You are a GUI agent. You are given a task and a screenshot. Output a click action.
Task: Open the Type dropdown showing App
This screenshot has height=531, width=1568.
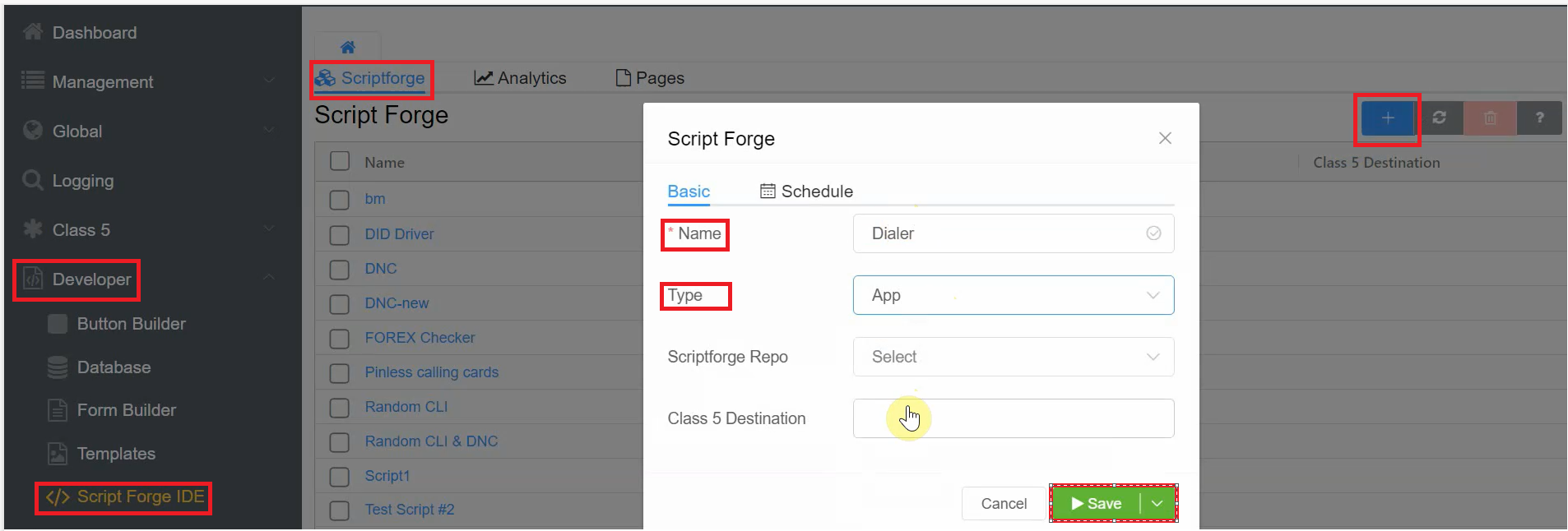[x=1013, y=295]
